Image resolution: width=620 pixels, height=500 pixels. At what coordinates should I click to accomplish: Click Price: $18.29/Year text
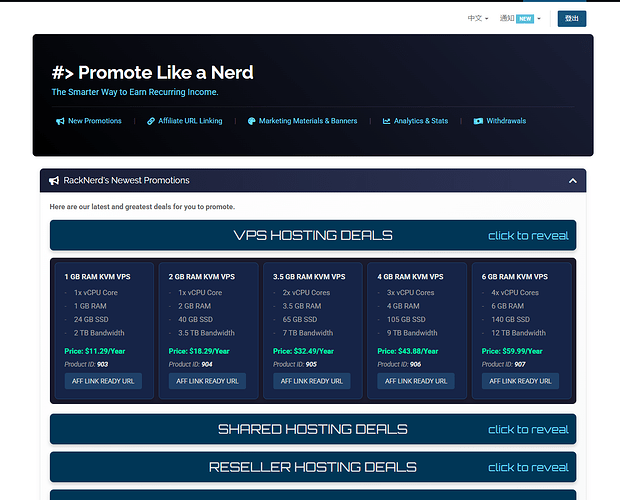(x=199, y=351)
